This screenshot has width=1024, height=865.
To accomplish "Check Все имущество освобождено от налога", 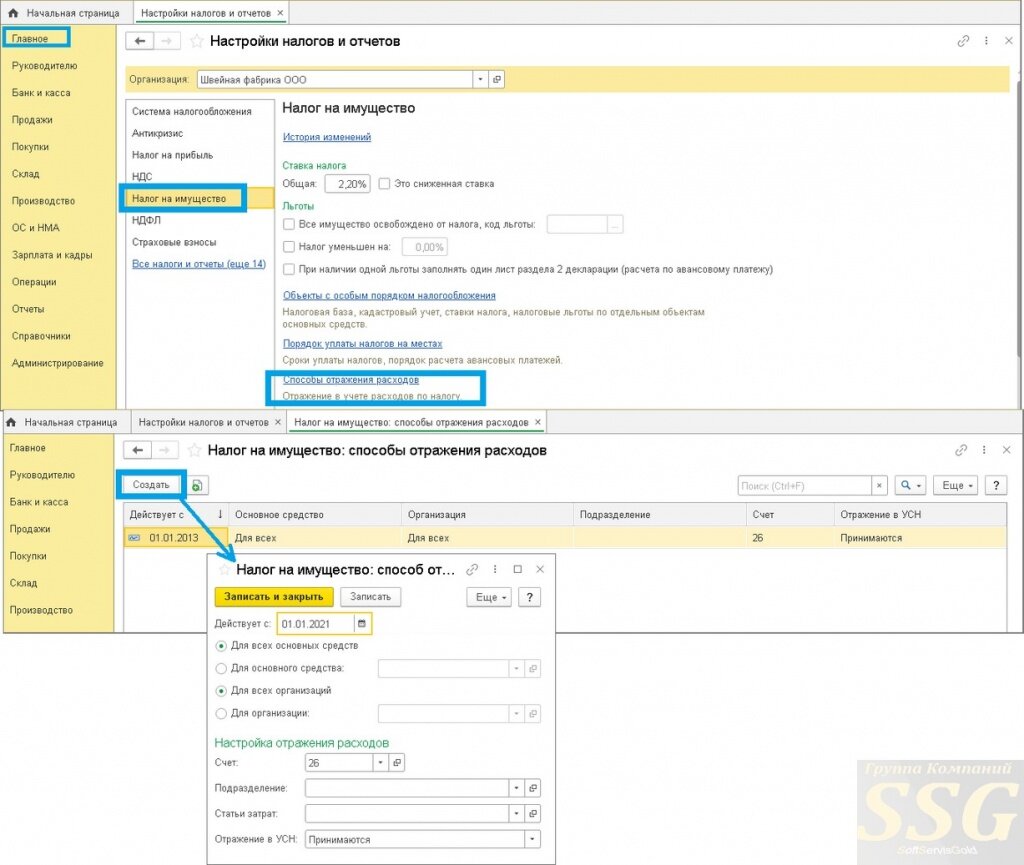I will point(289,224).
